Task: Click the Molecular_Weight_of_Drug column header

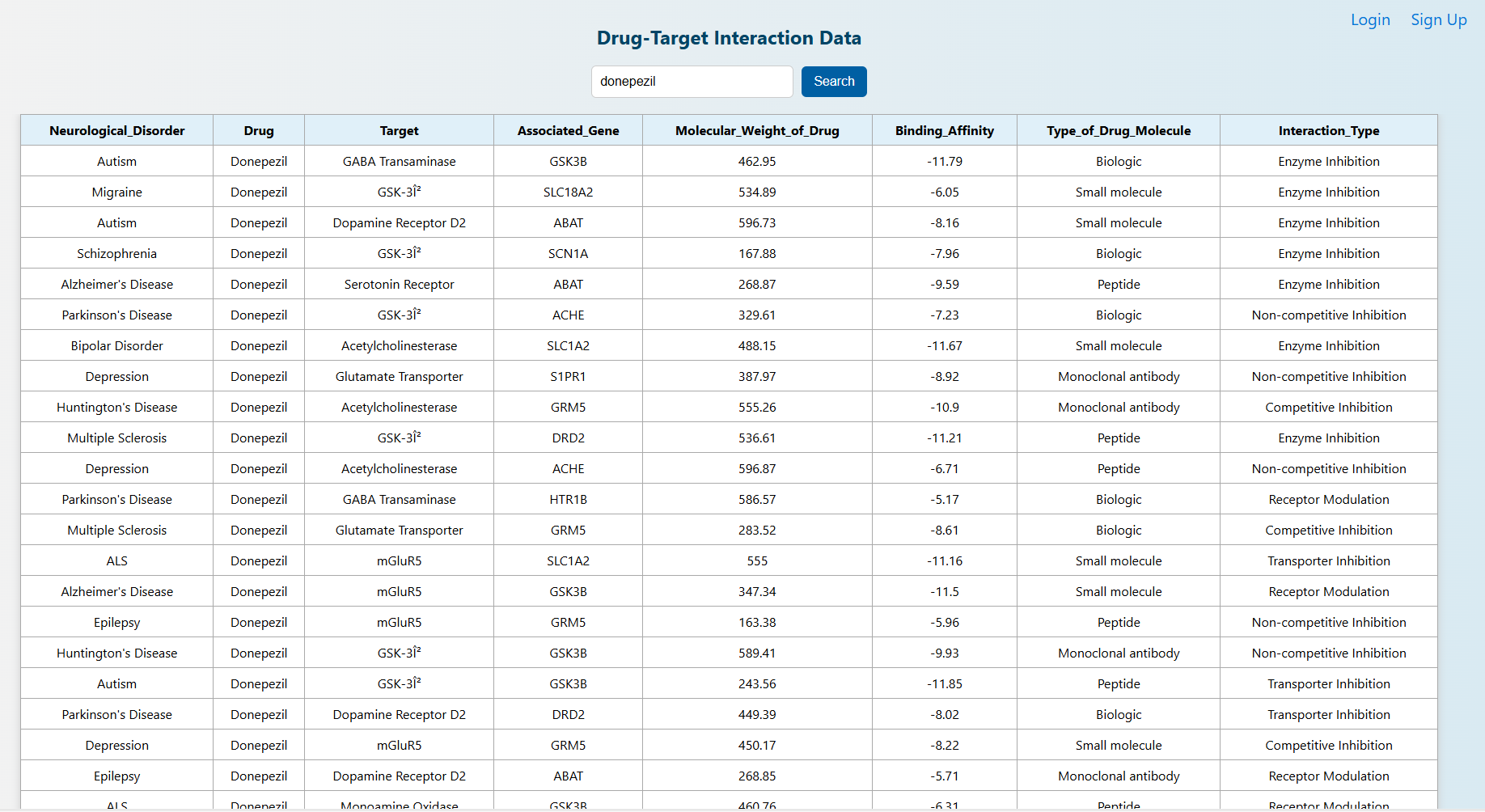Action: tap(757, 130)
